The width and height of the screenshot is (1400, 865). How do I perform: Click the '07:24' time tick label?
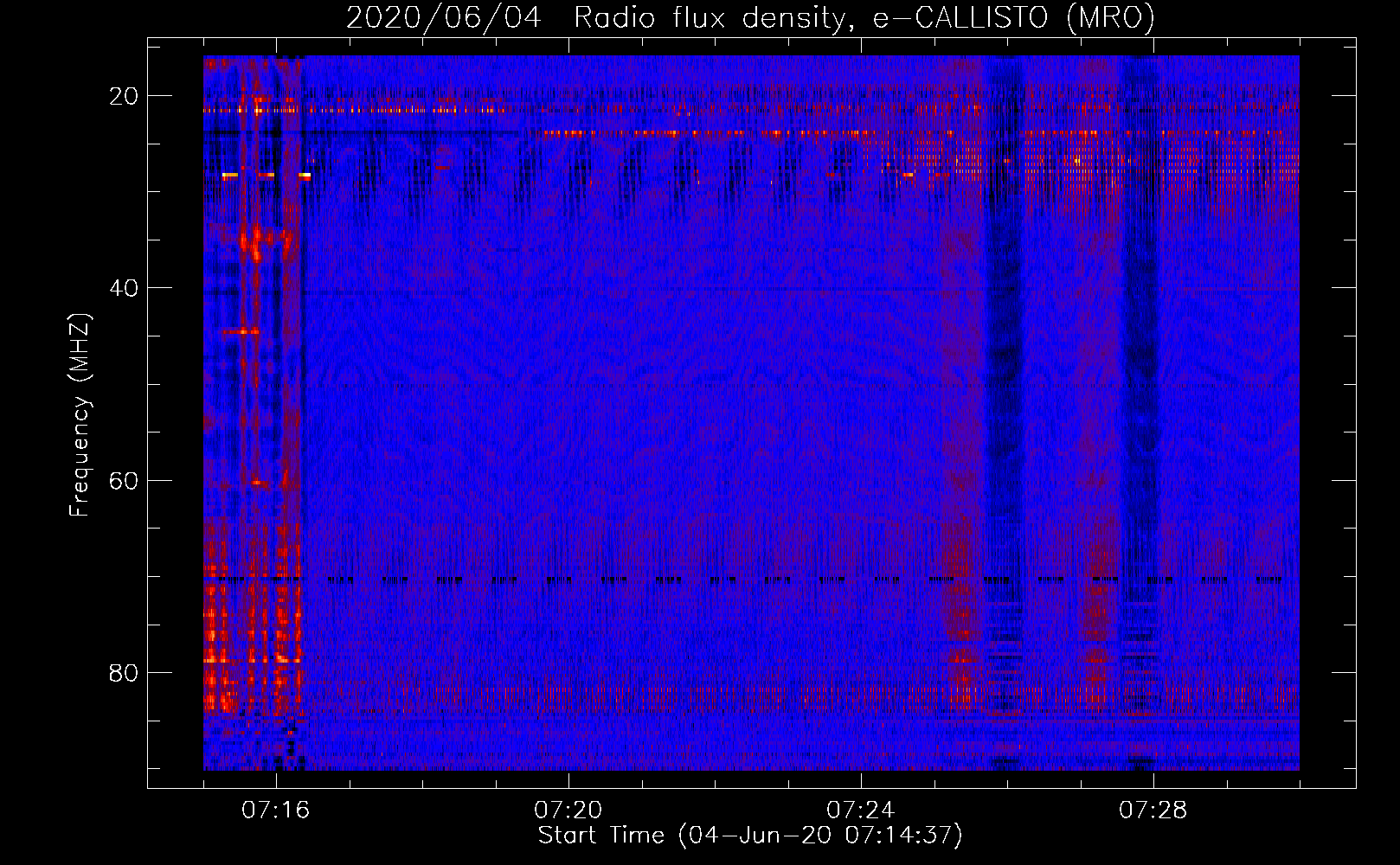point(861,811)
